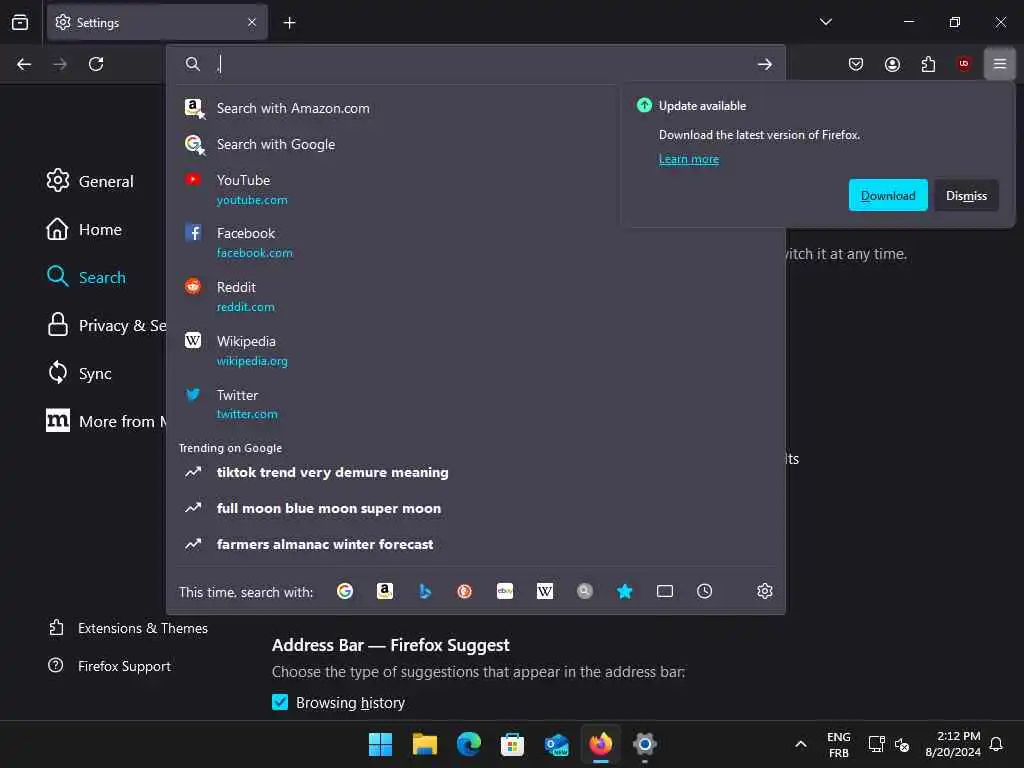This screenshot has height=768, width=1024.
Task: Reload the current page
Action: tap(96, 64)
